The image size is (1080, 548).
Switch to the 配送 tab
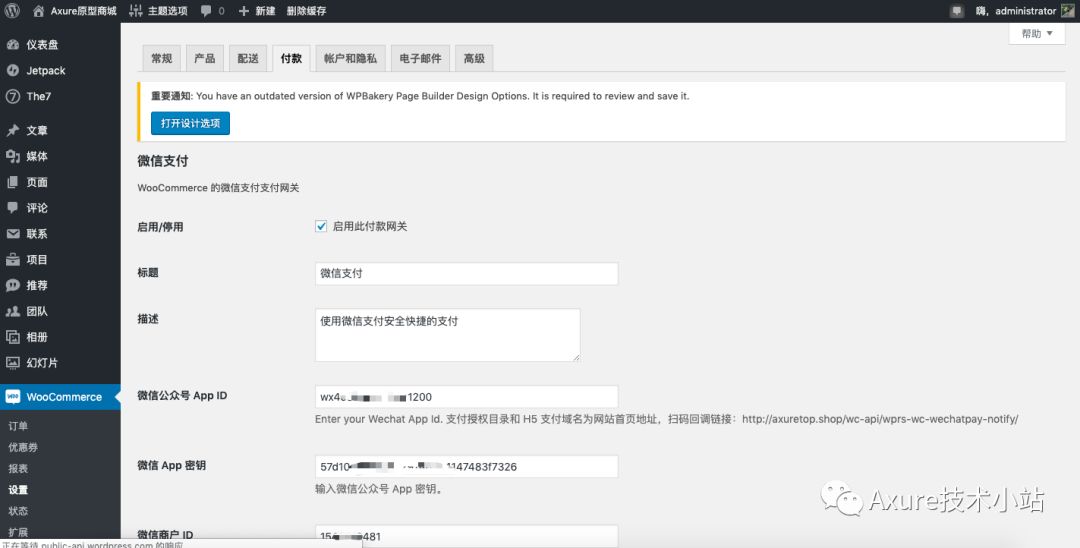[x=248, y=59]
